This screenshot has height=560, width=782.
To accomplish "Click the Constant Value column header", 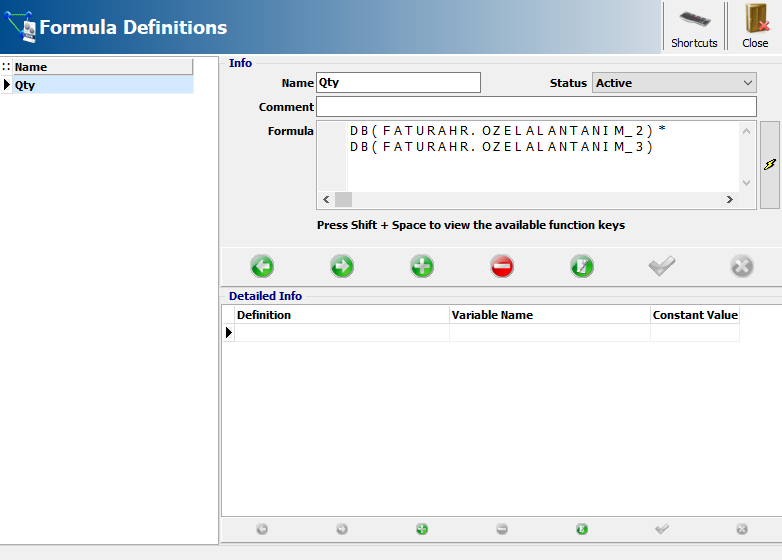I will click(695, 315).
